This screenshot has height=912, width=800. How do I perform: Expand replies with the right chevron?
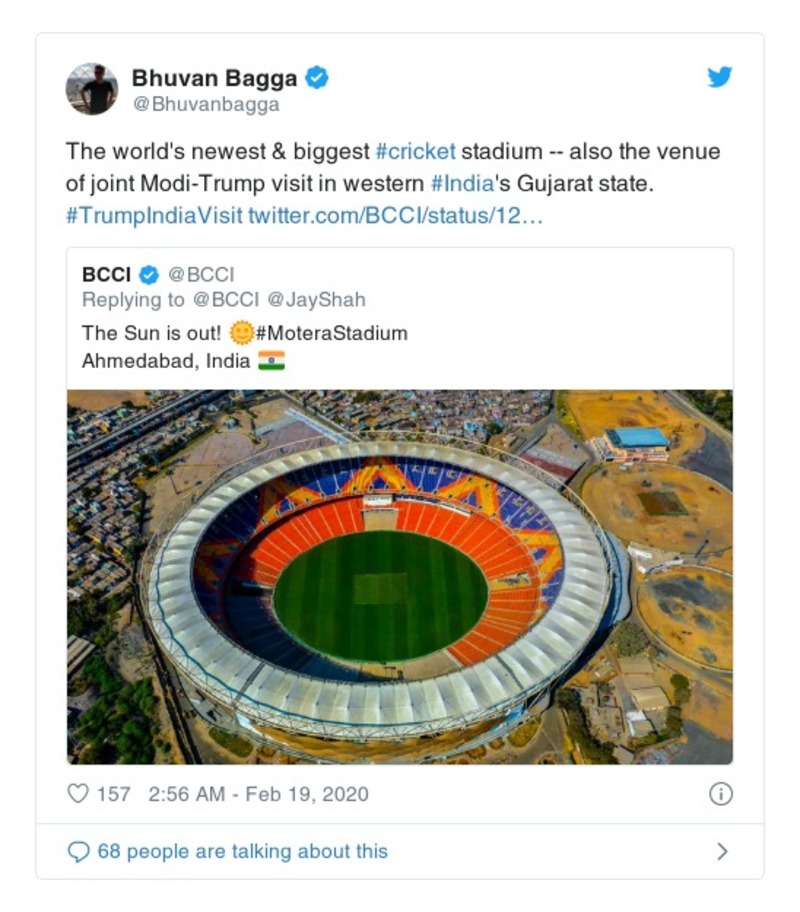click(x=722, y=852)
